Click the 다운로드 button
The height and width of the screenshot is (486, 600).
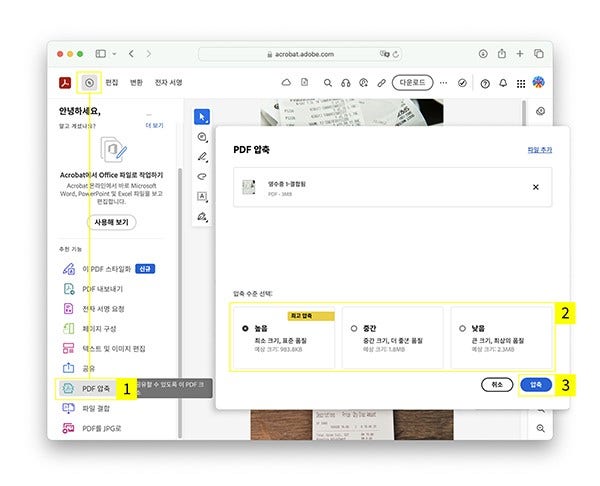click(412, 83)
